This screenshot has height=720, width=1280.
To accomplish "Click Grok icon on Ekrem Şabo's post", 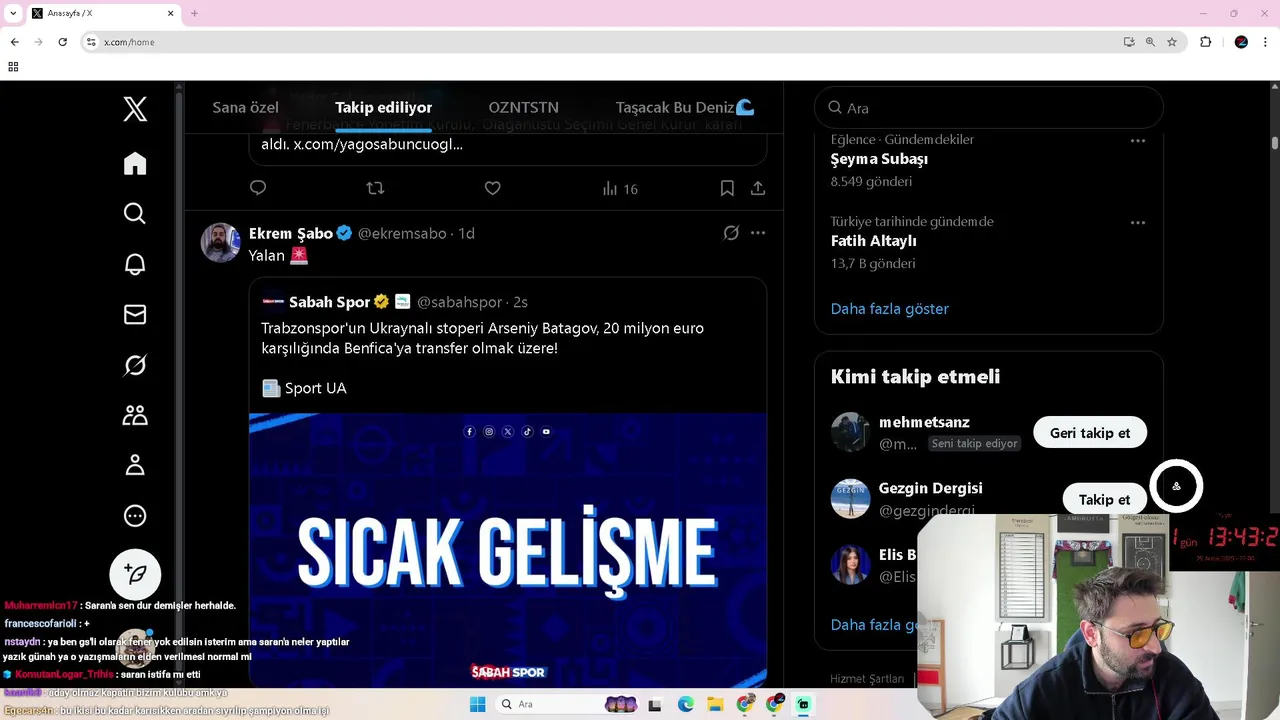I will pyautogui.click(x=731, y=233).
